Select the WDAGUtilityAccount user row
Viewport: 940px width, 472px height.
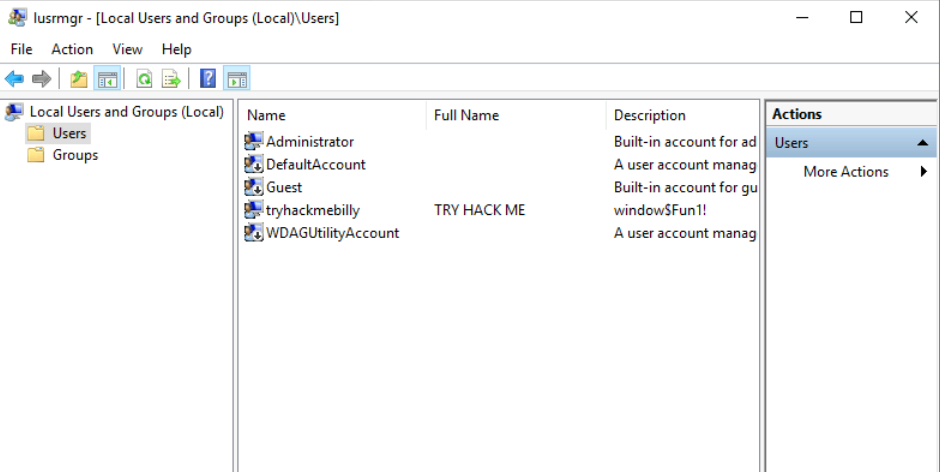tap(332, 233)
